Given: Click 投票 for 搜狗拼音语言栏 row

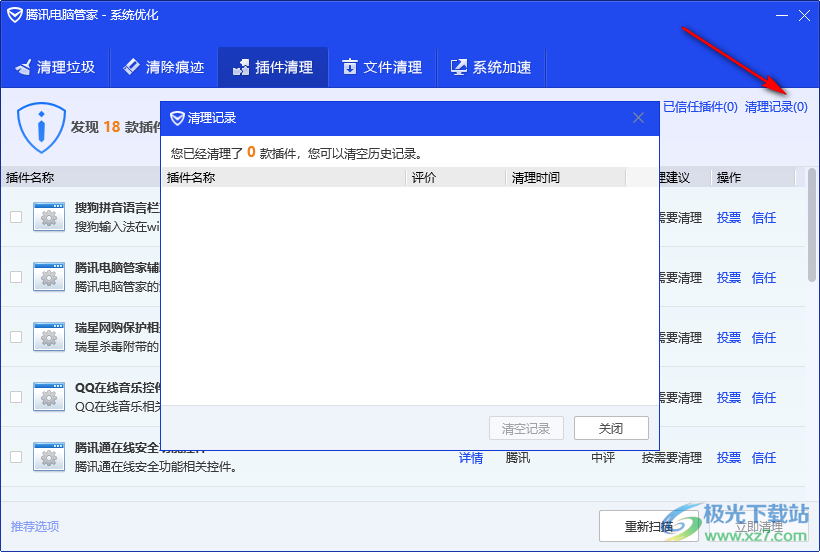Looking at the screenshot, I should (x=728, y=217).
